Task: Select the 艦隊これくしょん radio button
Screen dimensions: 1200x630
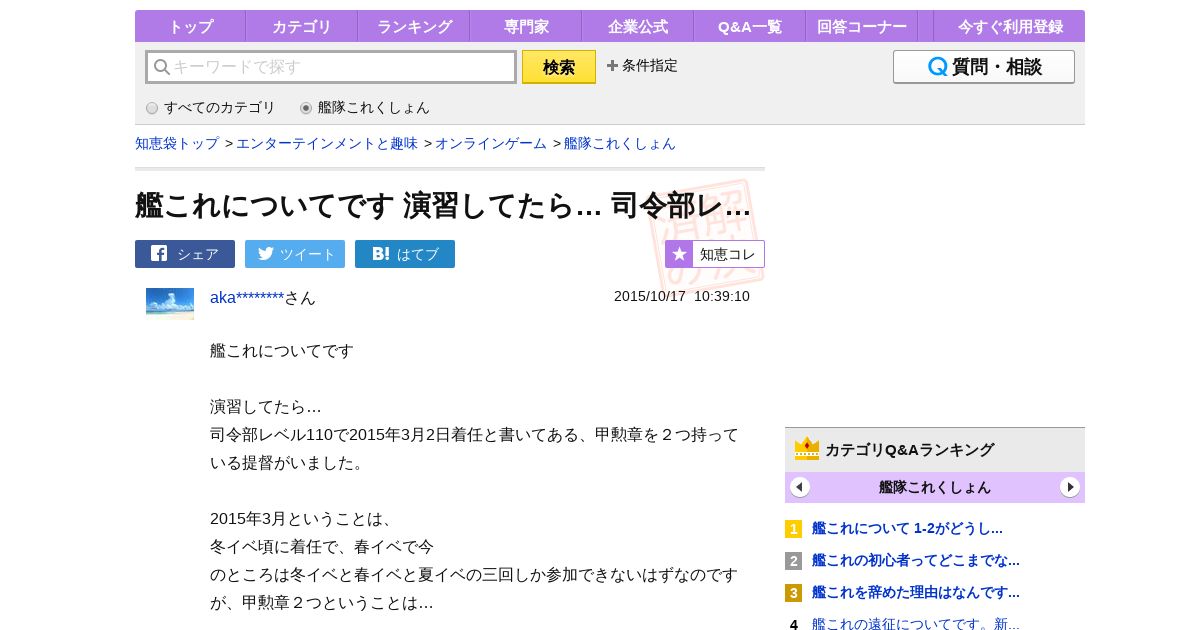Action: click(x=306, y=108)
